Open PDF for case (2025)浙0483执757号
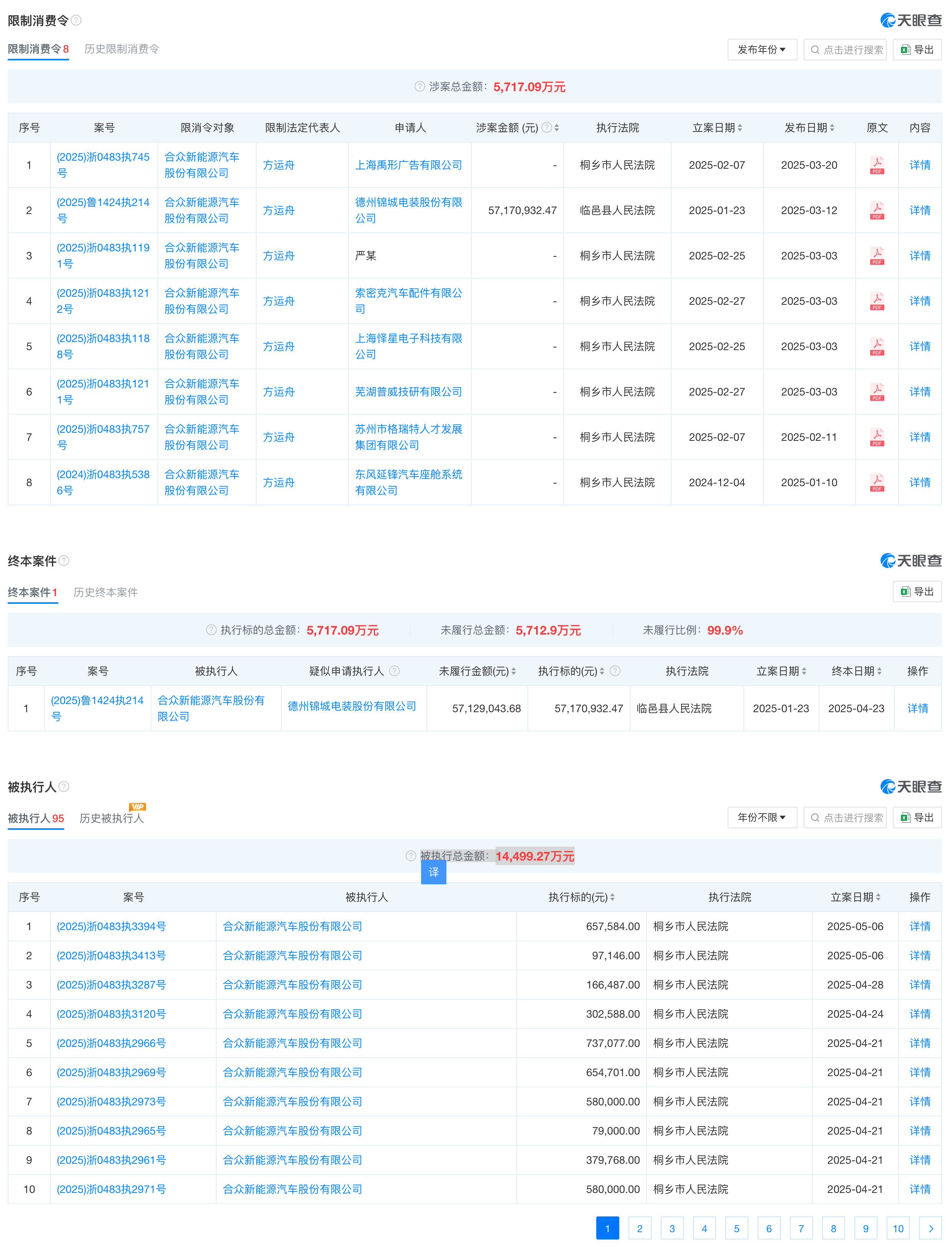Image resolution: width=952 pixels, height=1251 pixels. [877, 437]
